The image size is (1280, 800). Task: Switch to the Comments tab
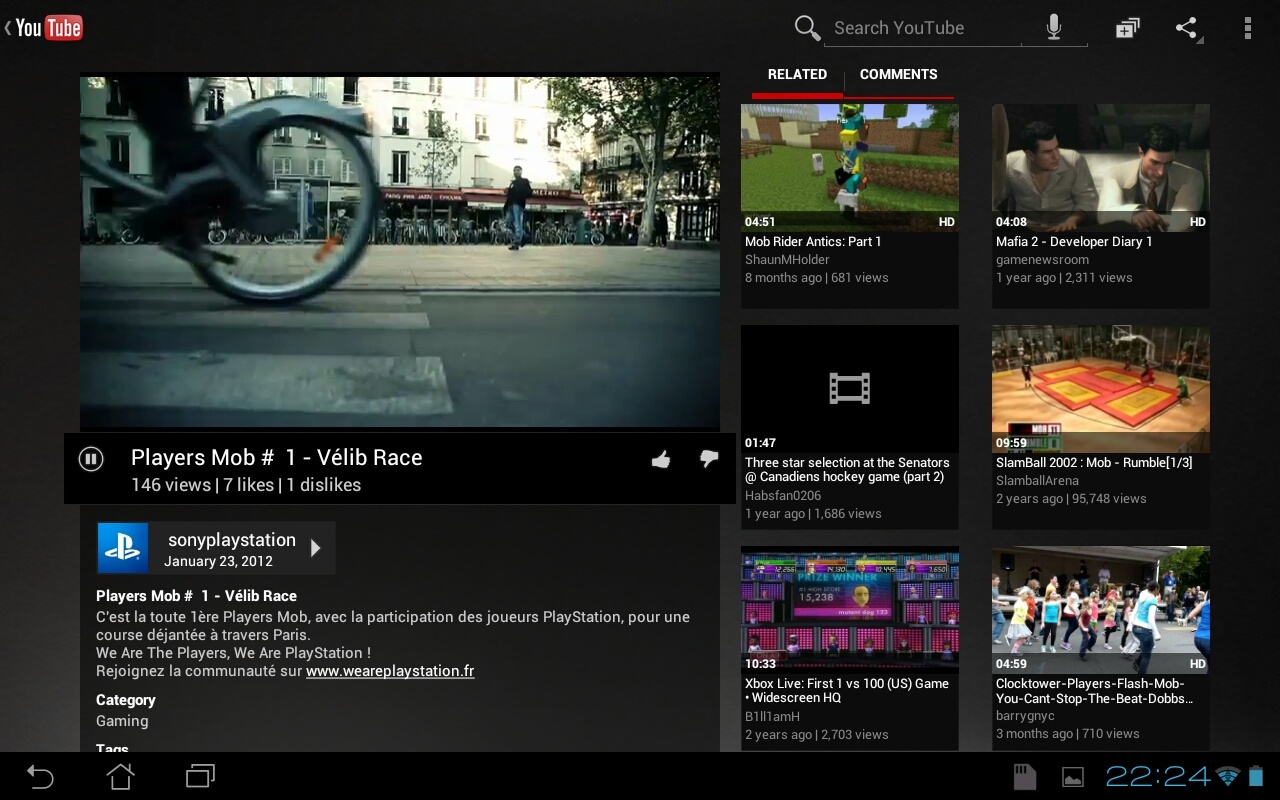(898, 74)
